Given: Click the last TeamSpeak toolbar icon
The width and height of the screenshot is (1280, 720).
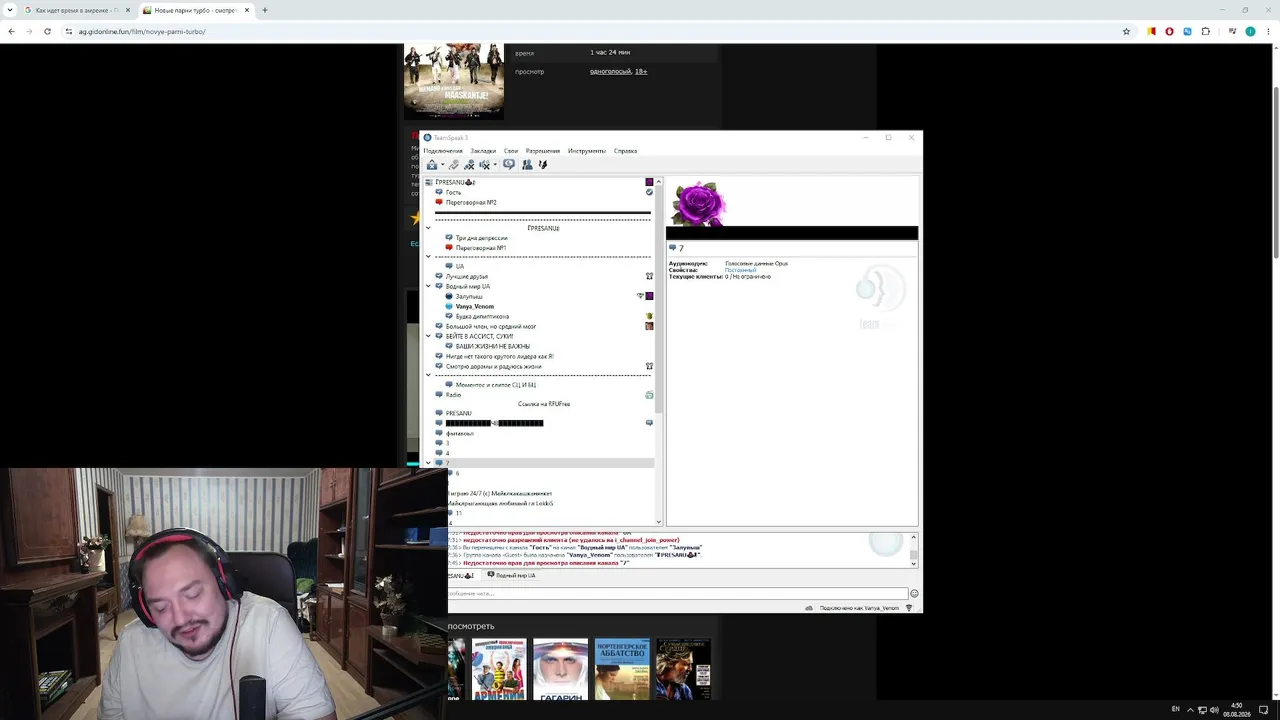Looking at the screenshot, I should (543, 165).
